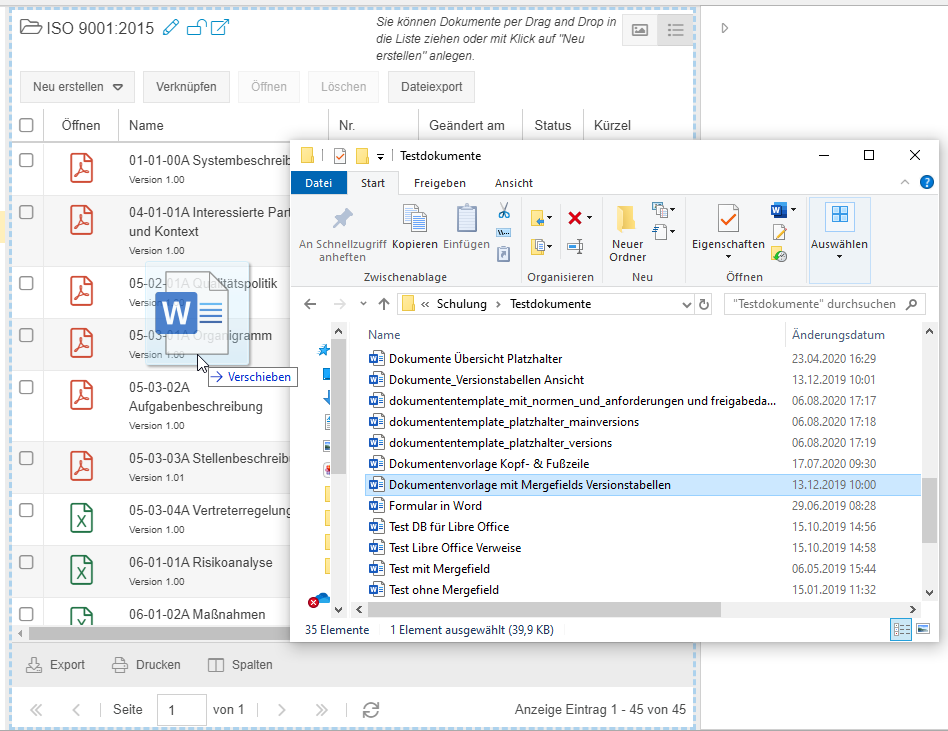Switch to the Freigeben ribbon tab

click(439, 183)
